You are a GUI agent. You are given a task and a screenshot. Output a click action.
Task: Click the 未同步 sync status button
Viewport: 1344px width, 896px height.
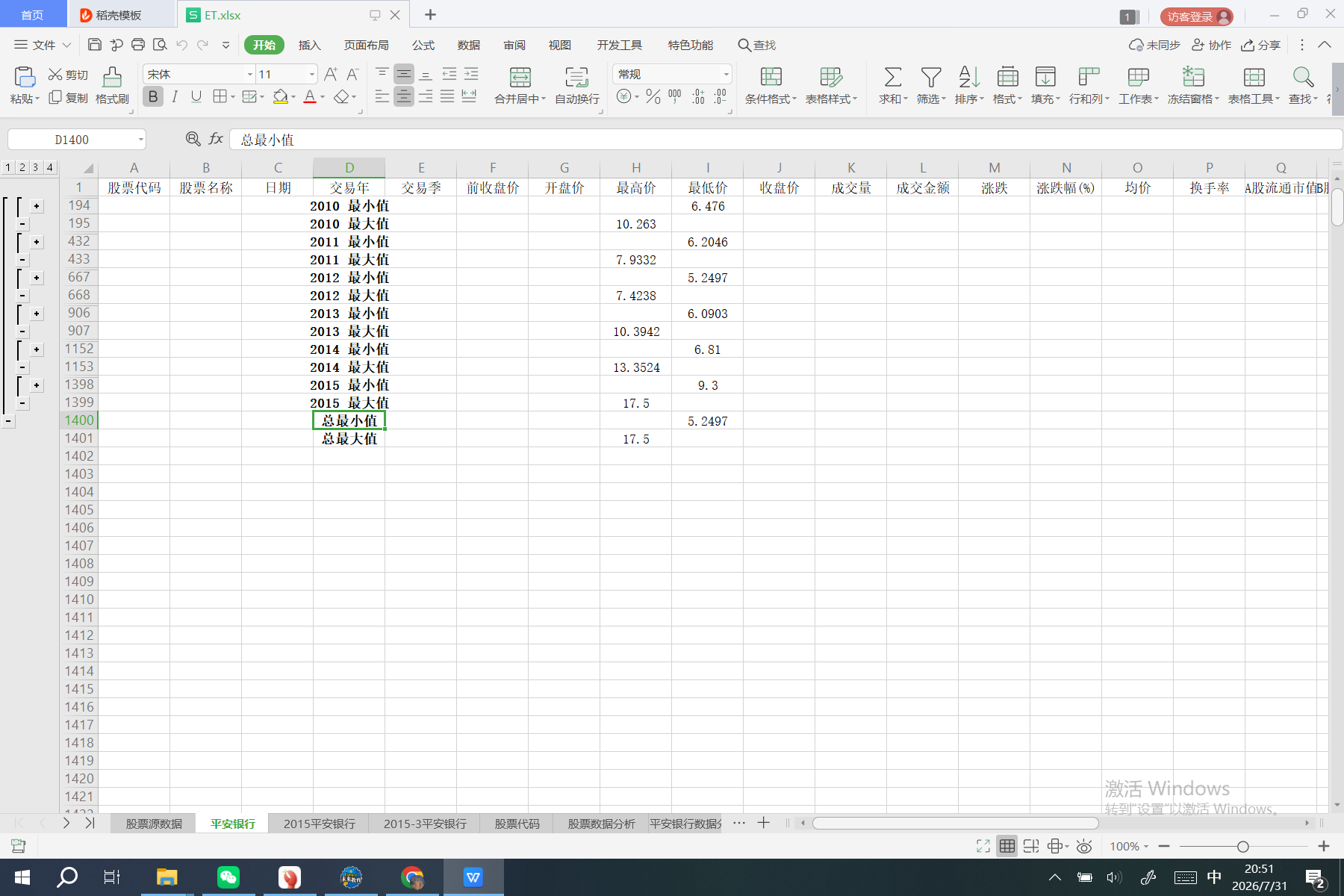pyautogui.click(x=1154, y=45)
